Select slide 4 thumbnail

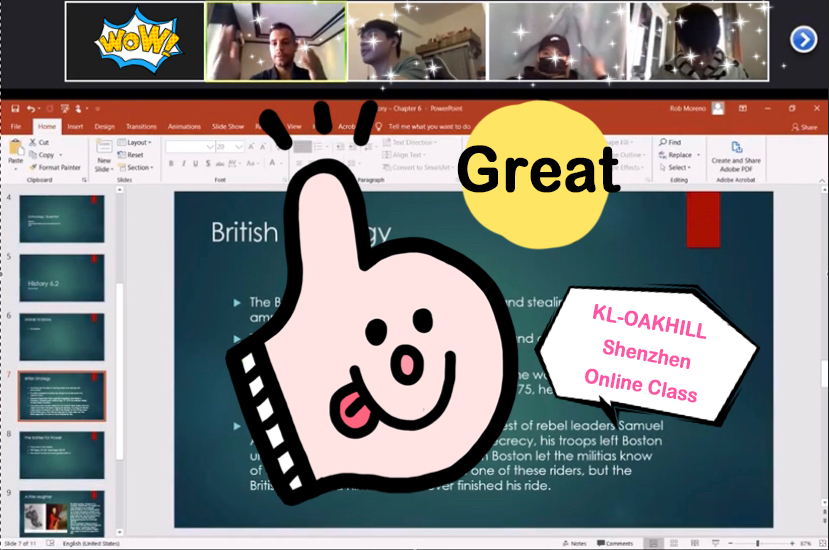(62, 218)
